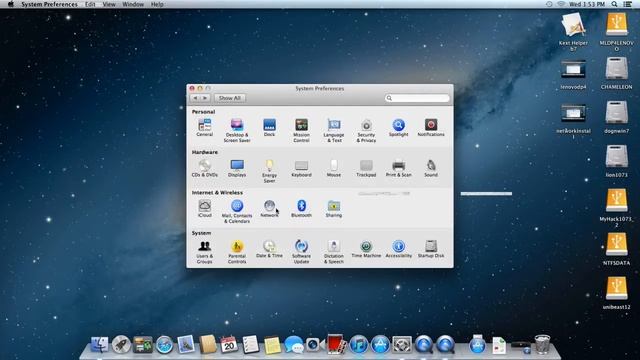
Task: Open the App Store from the Dock
Action: coord(380,345)
